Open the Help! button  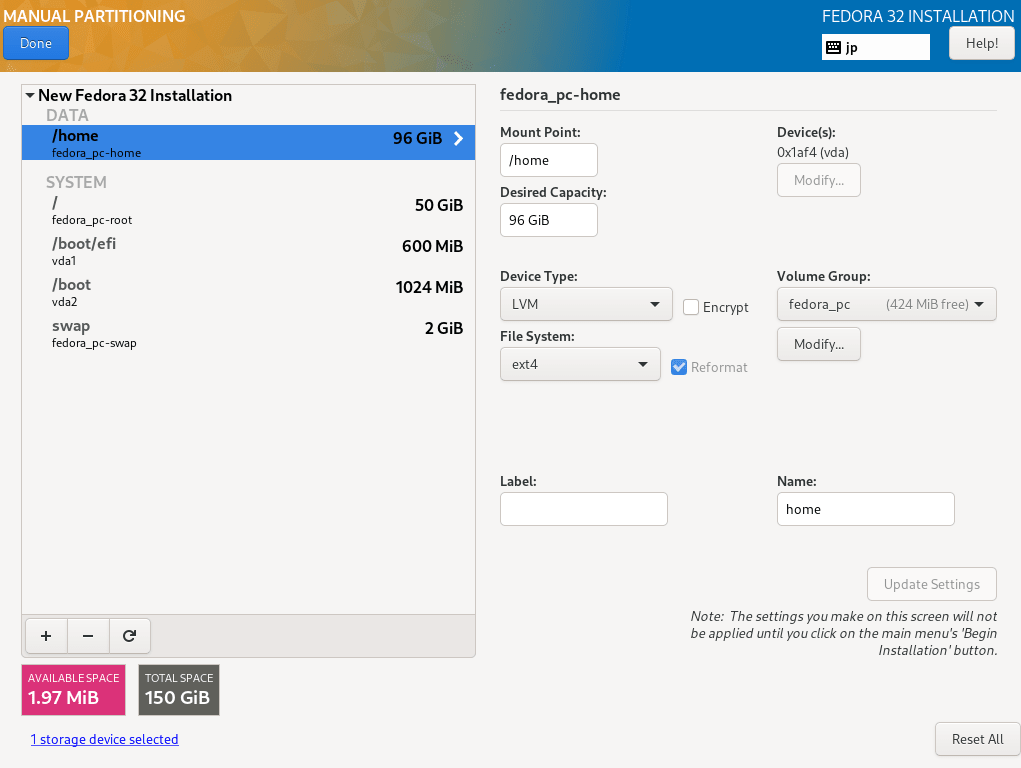tap(981, 43)
